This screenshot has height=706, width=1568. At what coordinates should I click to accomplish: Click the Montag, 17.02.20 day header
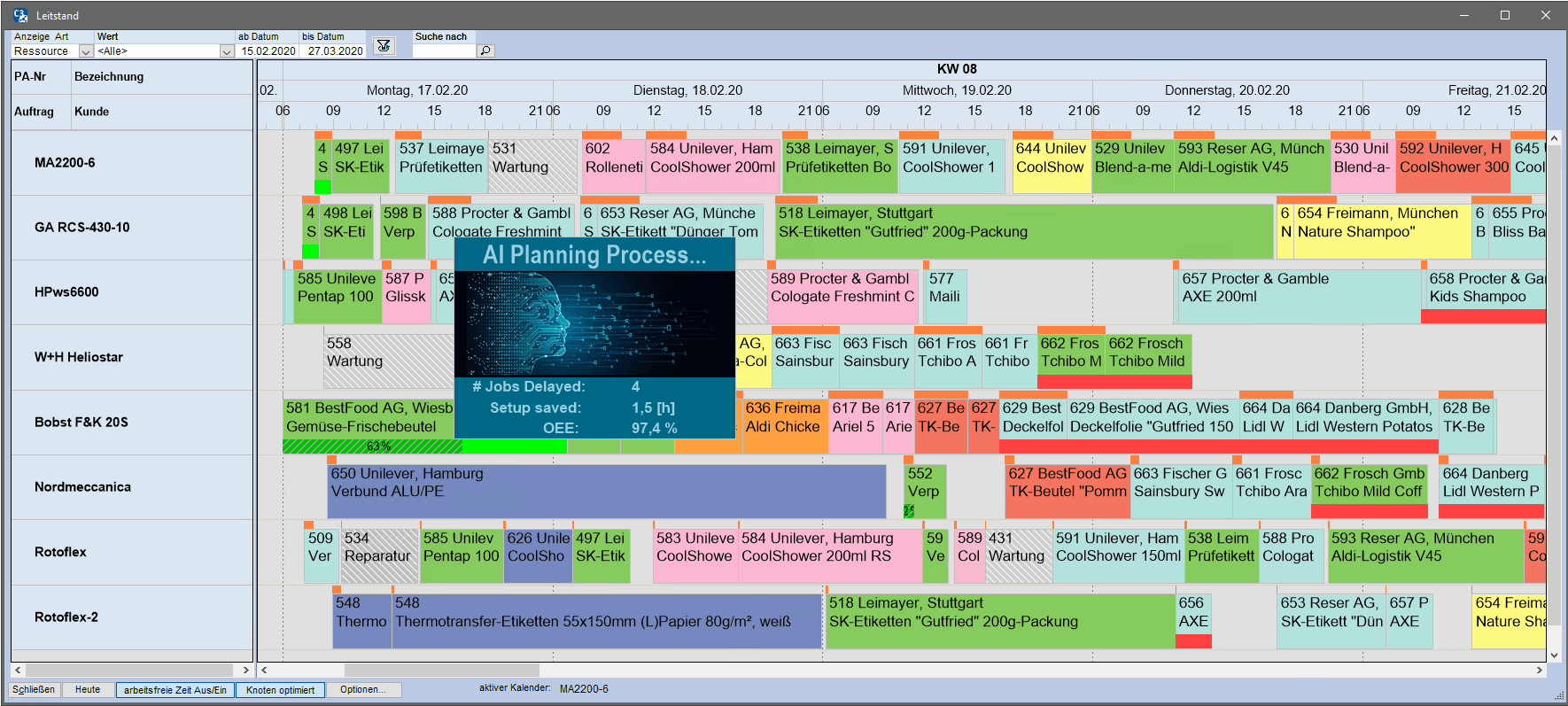[417, 90]
